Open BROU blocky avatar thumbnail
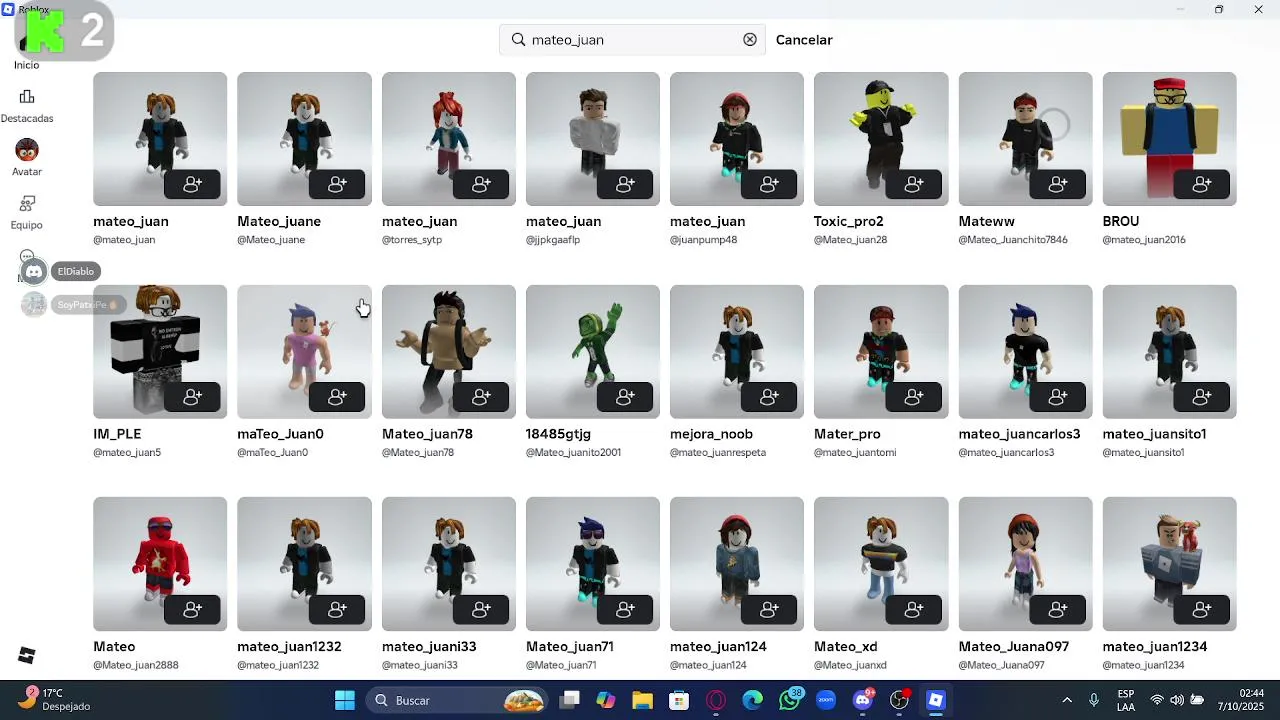This screenshot has height=720, width=1280. (1169, 139)
